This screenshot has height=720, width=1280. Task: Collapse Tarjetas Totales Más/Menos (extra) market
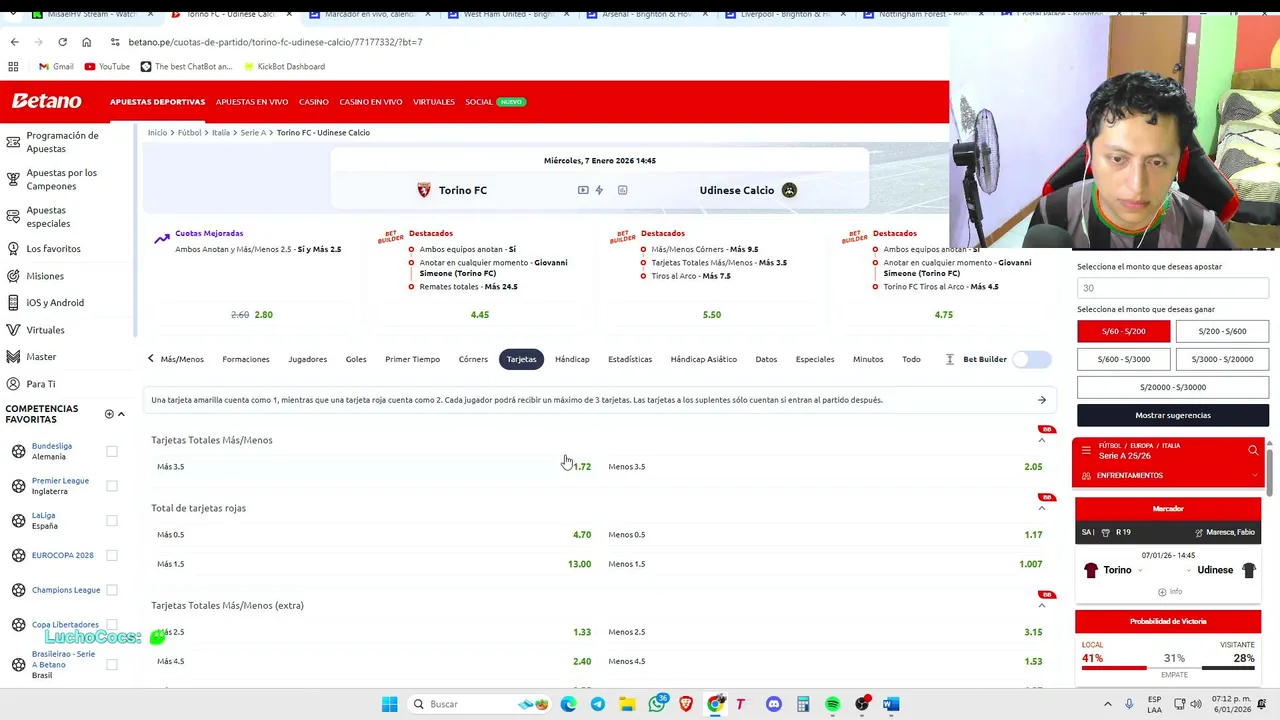coord(1041,605)
